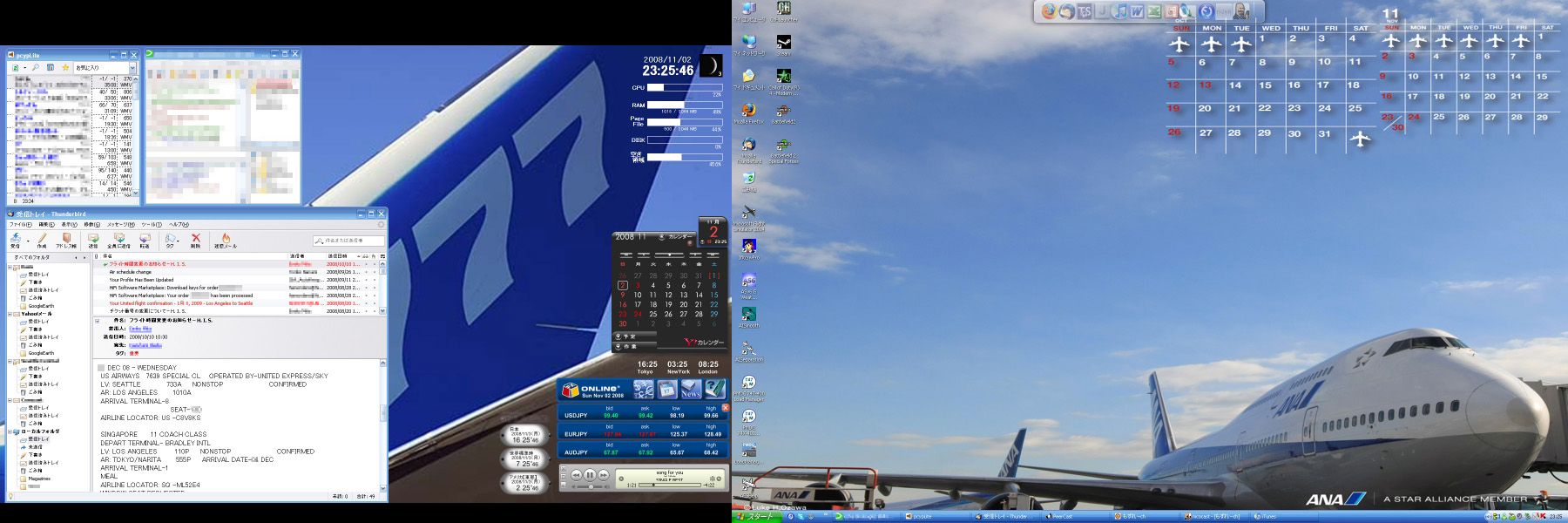Go to previous track in music widget
Image resolution: width=1568 pixels, height=523 pixels.
(x=576, y=475)
